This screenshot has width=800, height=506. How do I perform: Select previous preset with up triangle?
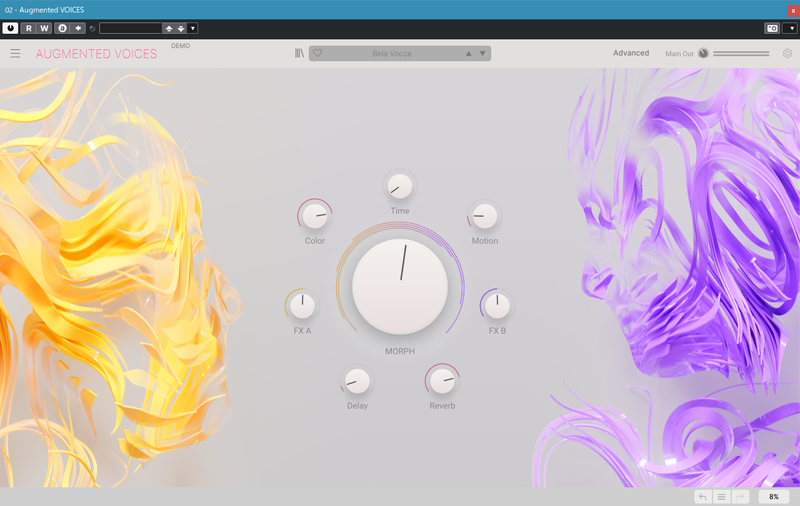[x=468, y=53]
